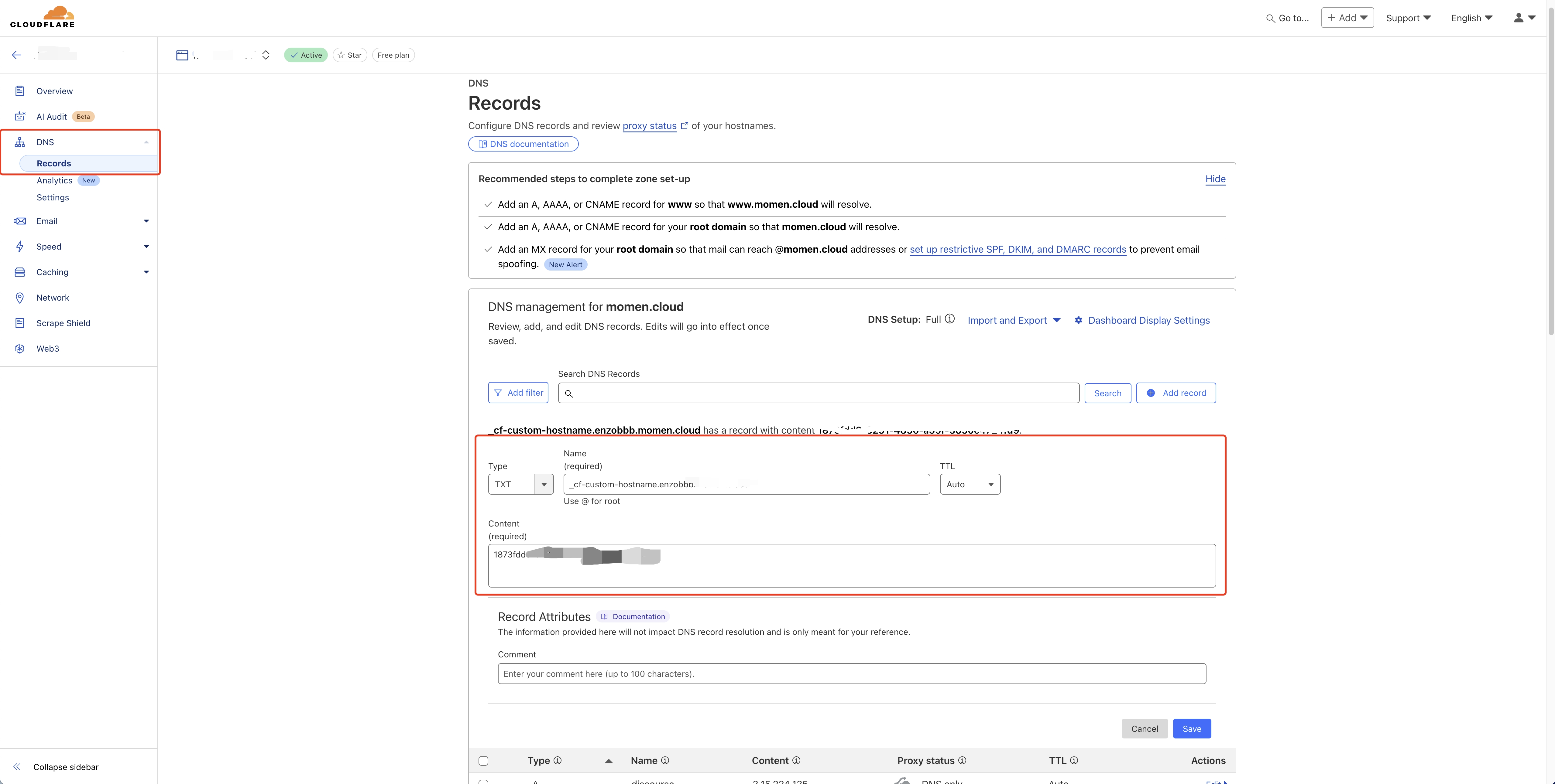Viewport: 1555px width, 784px height.
Task: Sort records by Type column arrow
Action: [609, 761]
